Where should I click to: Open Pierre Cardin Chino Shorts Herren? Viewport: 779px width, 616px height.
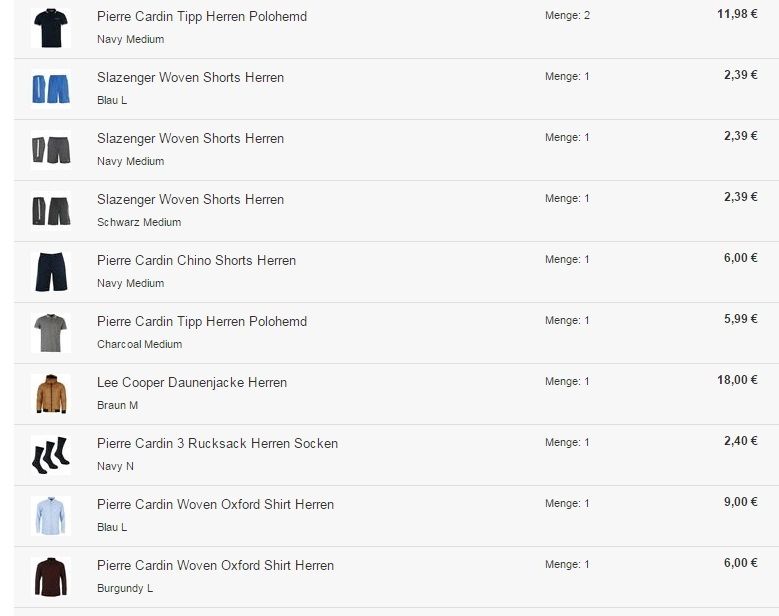196,261
